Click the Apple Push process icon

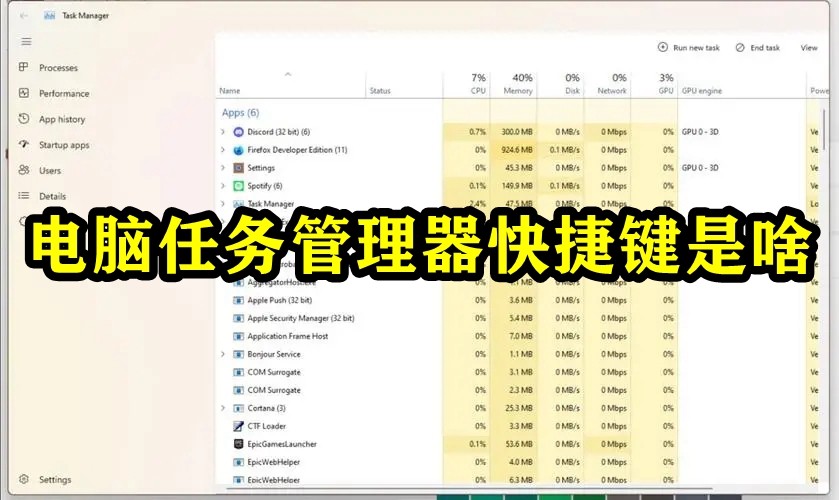point(239,300)
